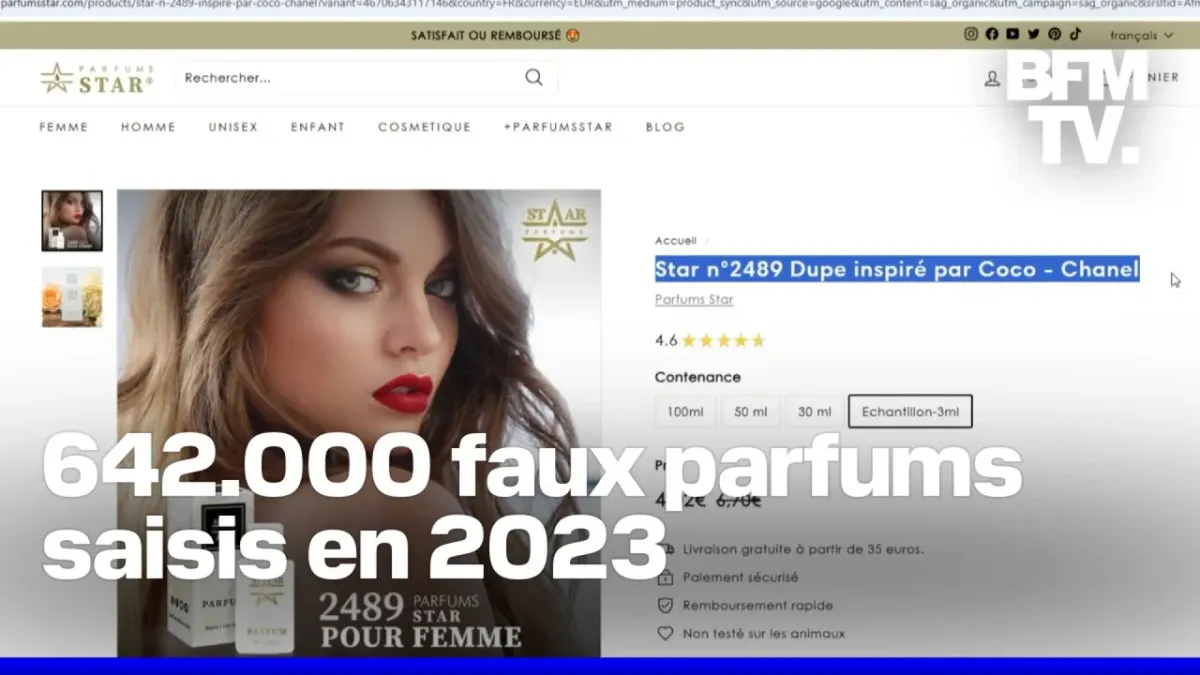This screenshot has height=675, width=1200.
Task: Open the HOMME menu
Action: pyautogui.click(x=148, y=127)
